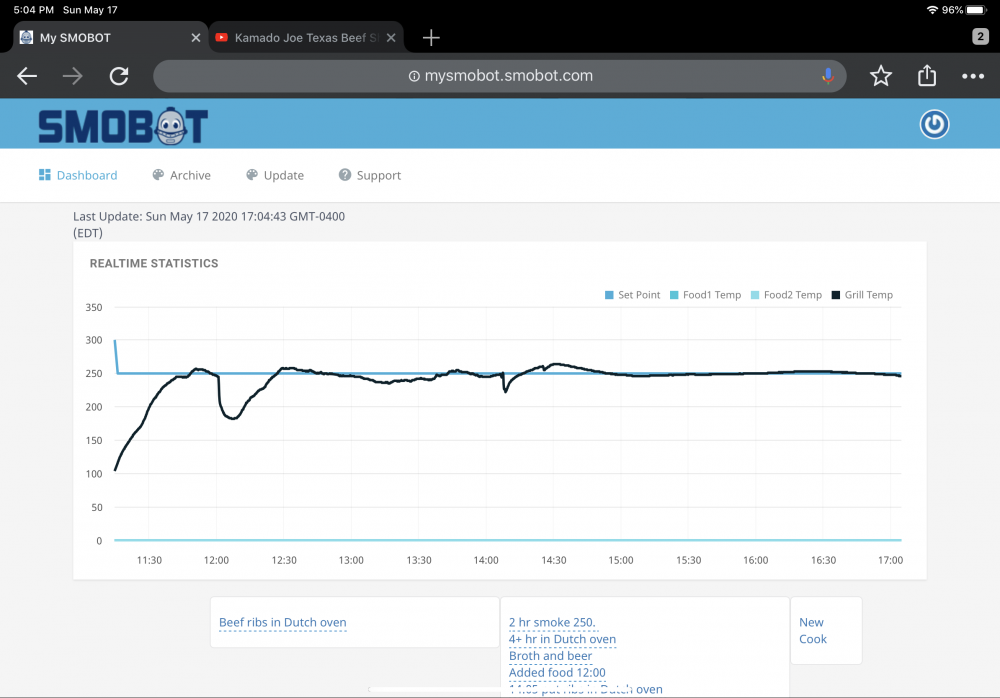Image resolution: width=1000 pixels, height=698 pixels.
Task: Click the SMOBOT logo
Action: 123,126
